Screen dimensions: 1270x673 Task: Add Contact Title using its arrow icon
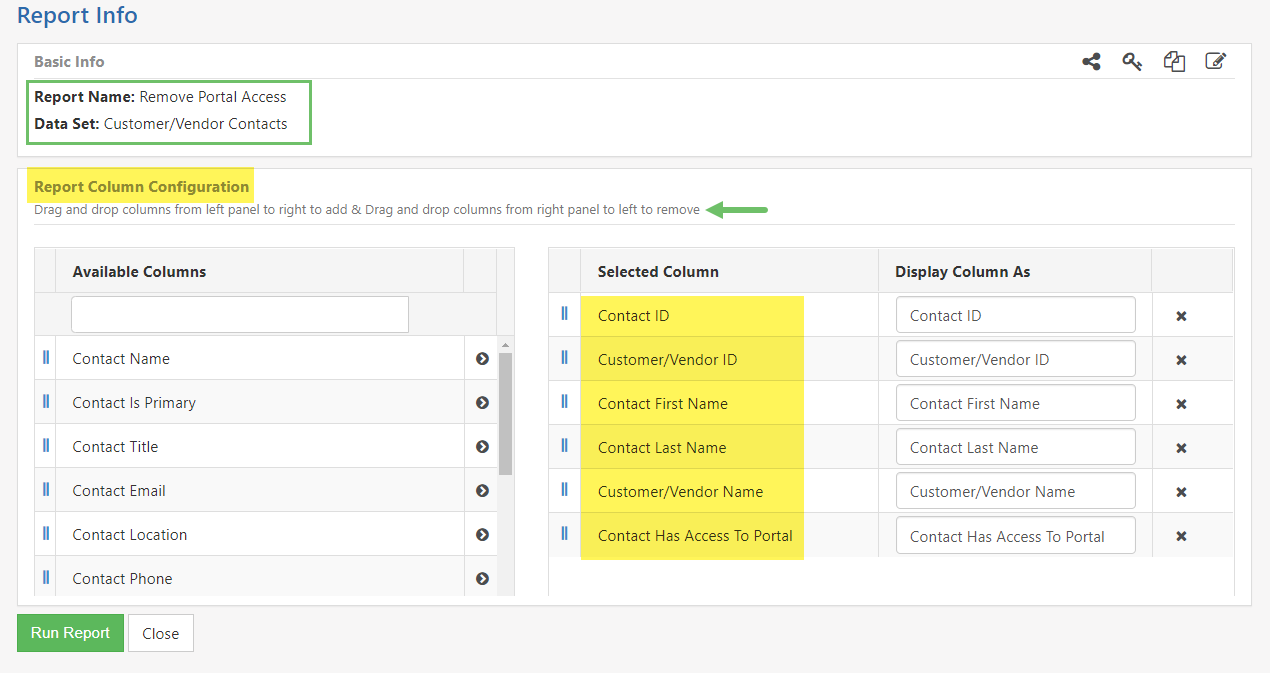(x=481, y=446)
